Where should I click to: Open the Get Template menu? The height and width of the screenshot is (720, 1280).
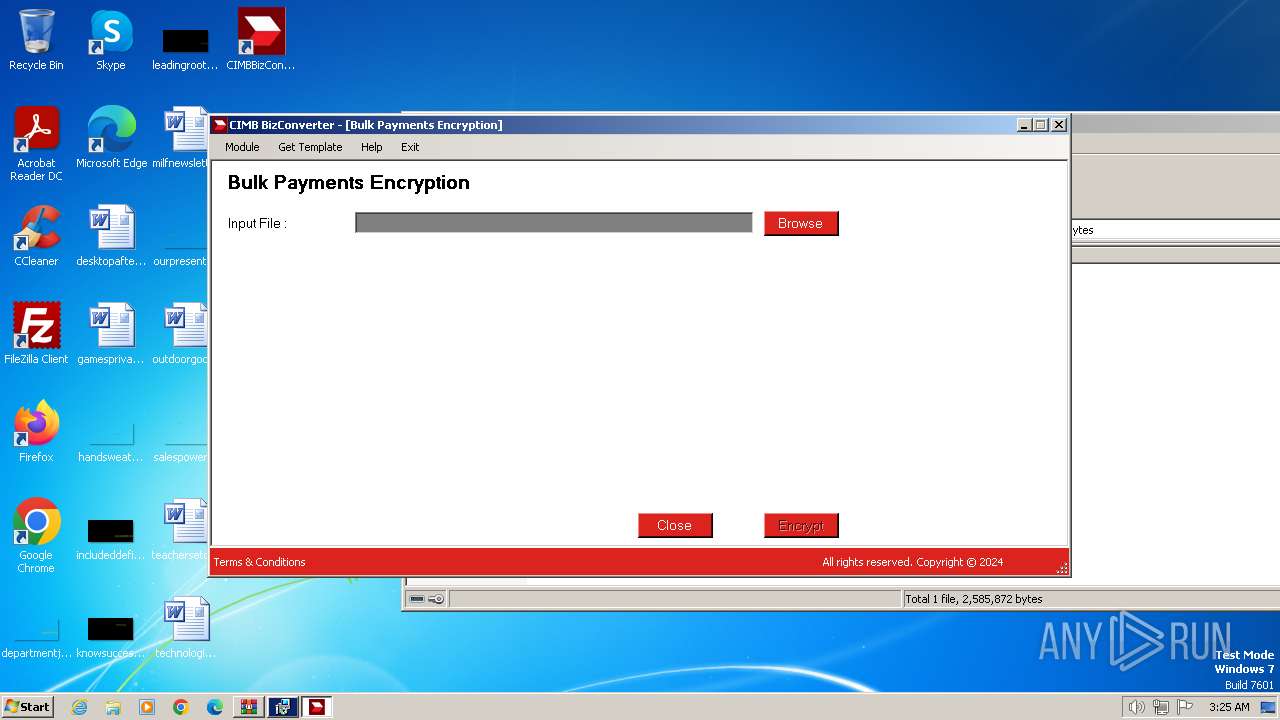click(310, 147)
